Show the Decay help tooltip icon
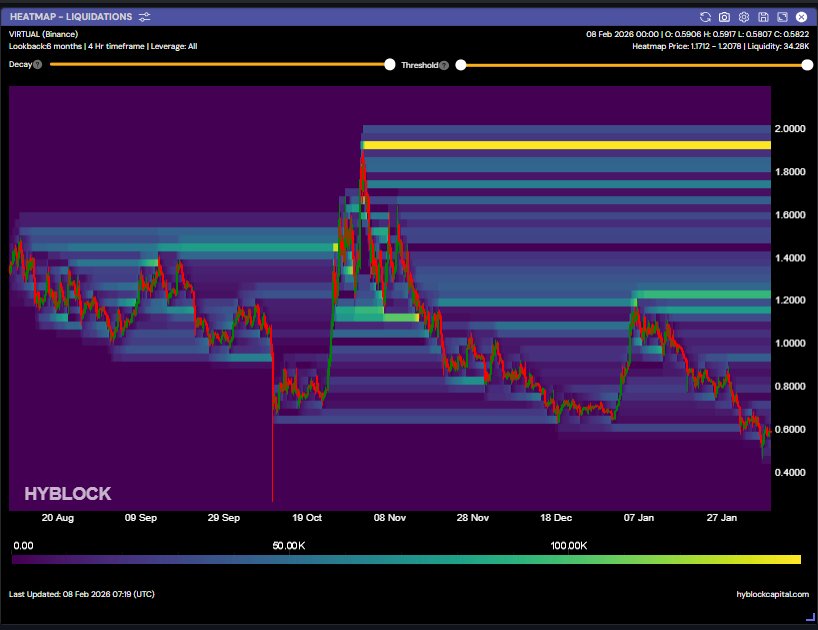The image size is (818, 630). 37,65
